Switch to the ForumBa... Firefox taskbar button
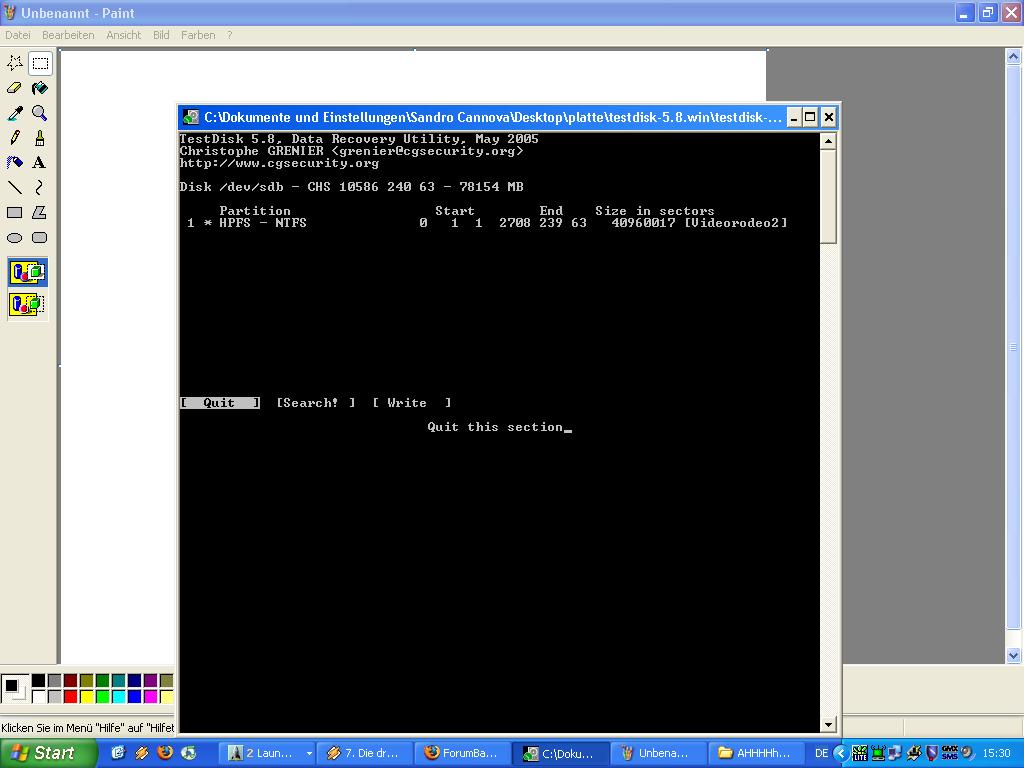 click(463, 754)
